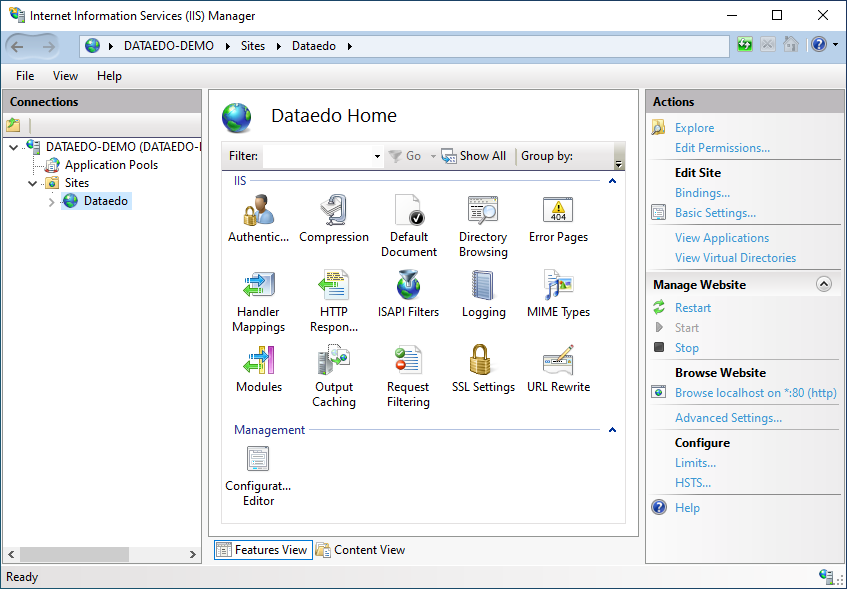Open the Authentication feature icon

pos(258,211)
